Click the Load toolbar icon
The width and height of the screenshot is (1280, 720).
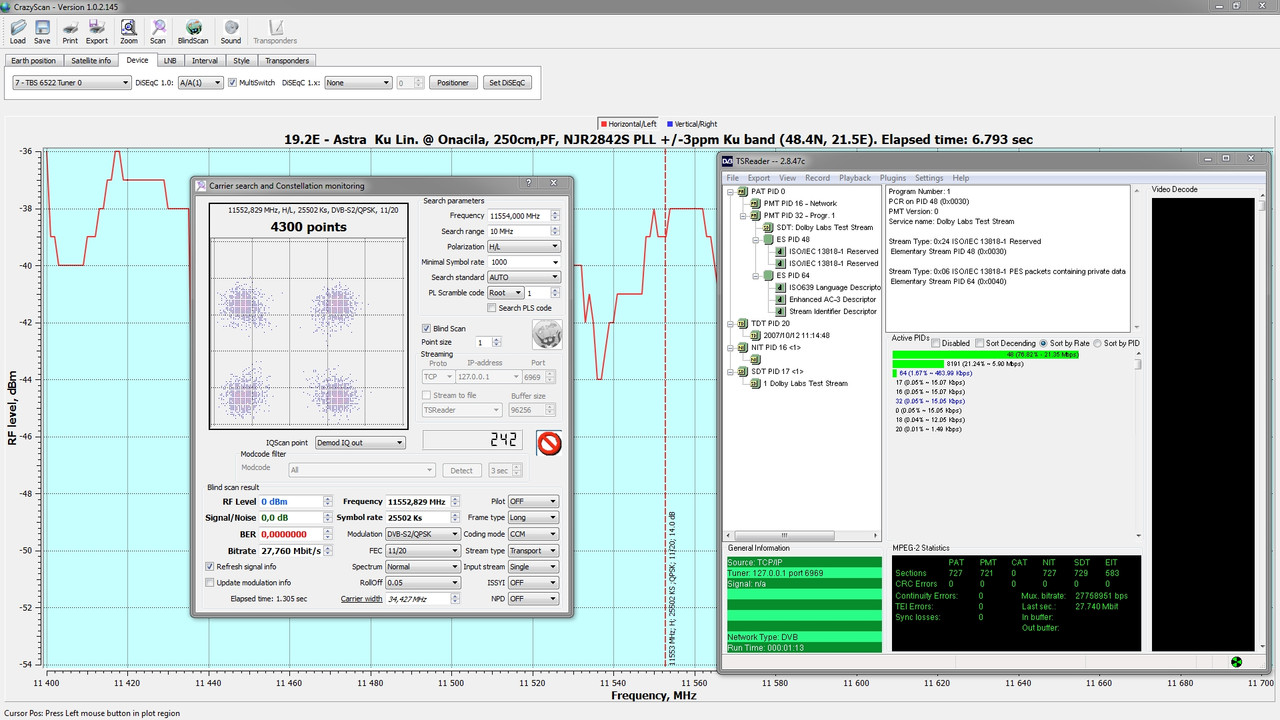click(x=17, y=30)
